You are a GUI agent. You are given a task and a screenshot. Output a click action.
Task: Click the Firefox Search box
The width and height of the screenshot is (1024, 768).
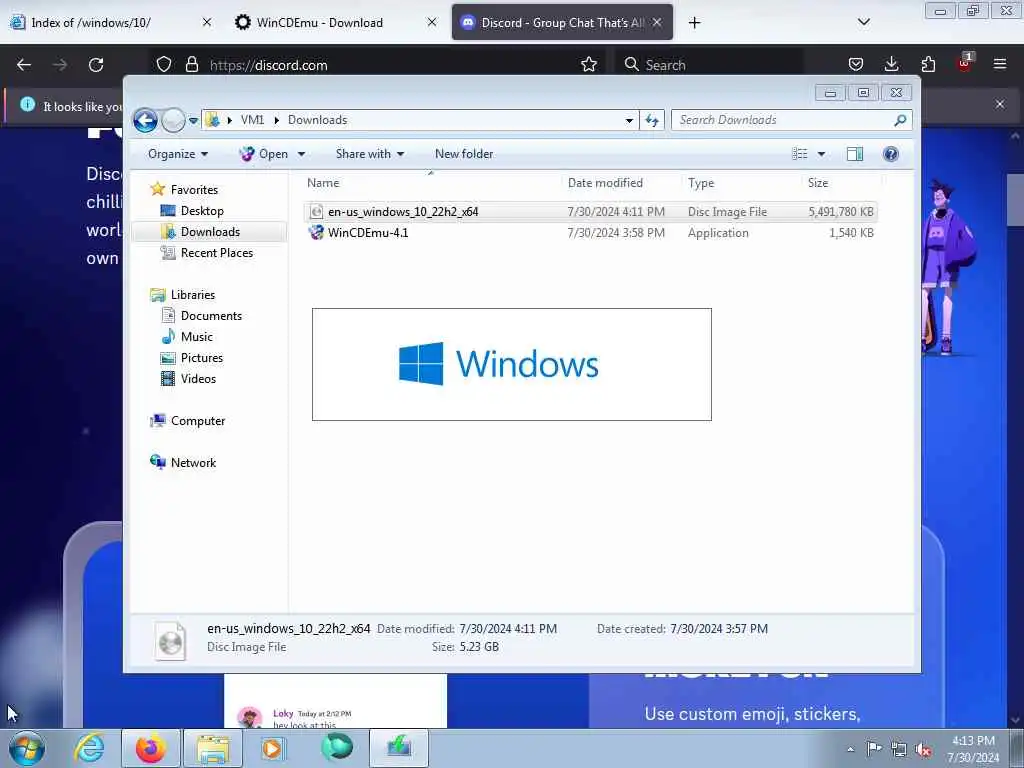(709, 65)
